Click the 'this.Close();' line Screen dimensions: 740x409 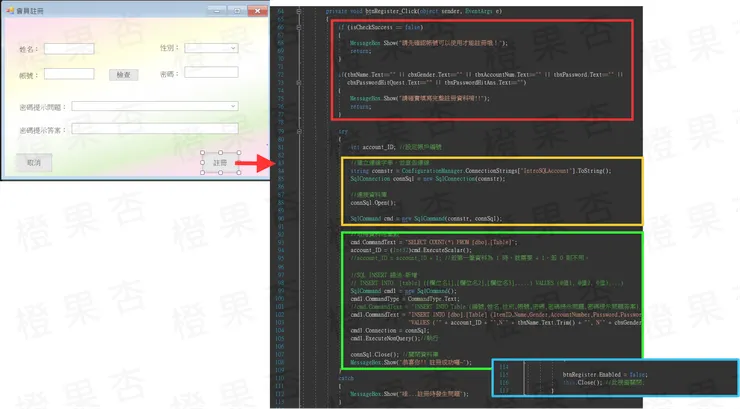[x=604, y=383]
